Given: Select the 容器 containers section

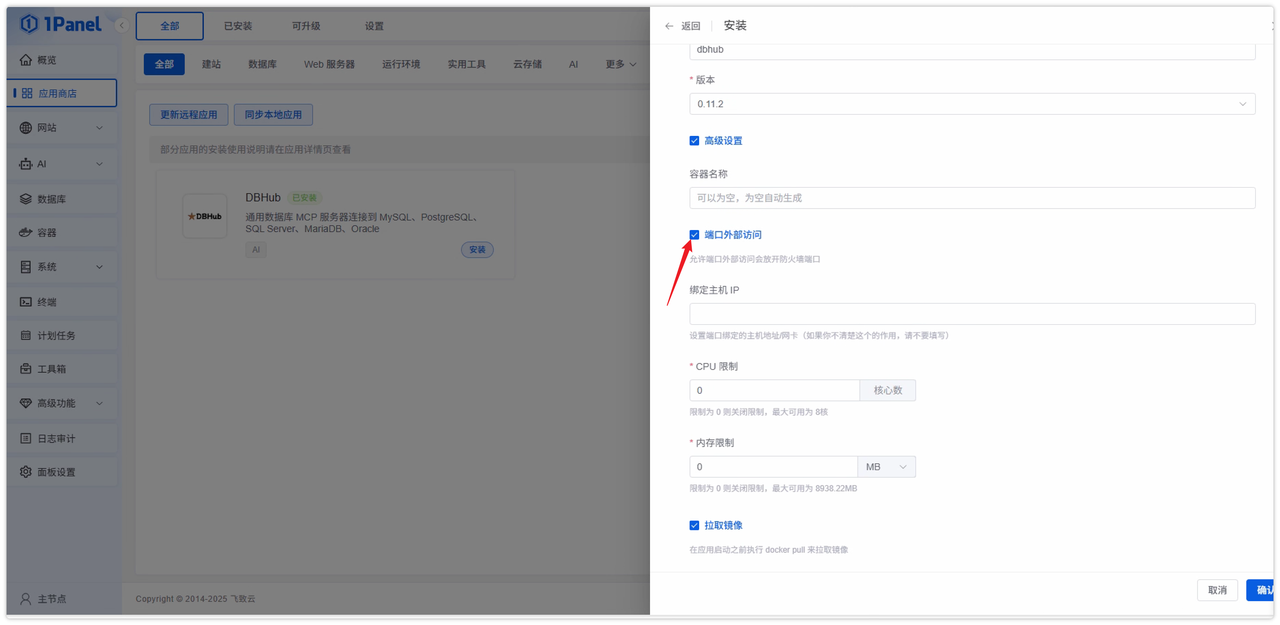Looking at the screenshot, I should click(x=45, y=232).
